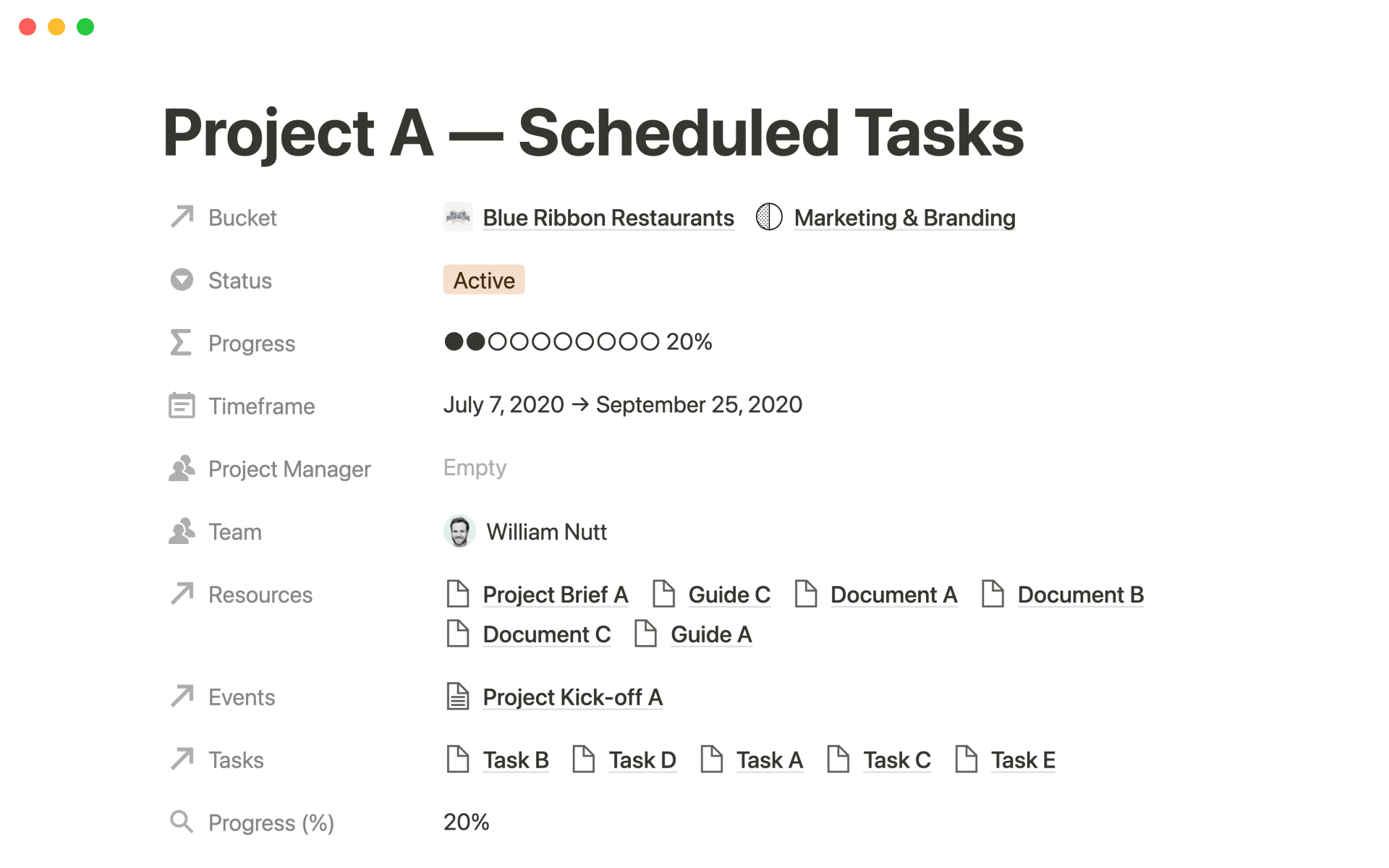Click the sigma icon next to Progress
This screenshot has height=868, width=1389.
pos(182,342)
